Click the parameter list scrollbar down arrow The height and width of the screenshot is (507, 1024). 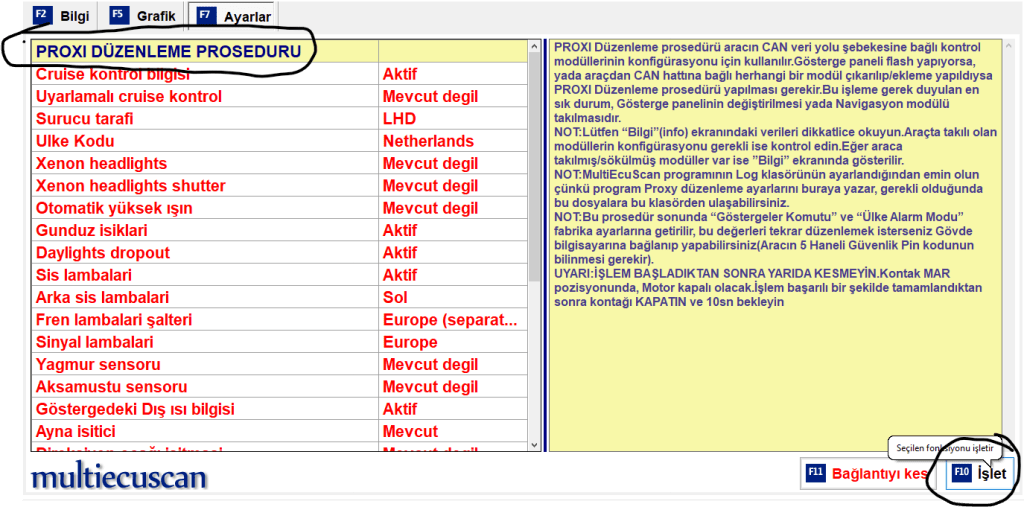[536, 445]
